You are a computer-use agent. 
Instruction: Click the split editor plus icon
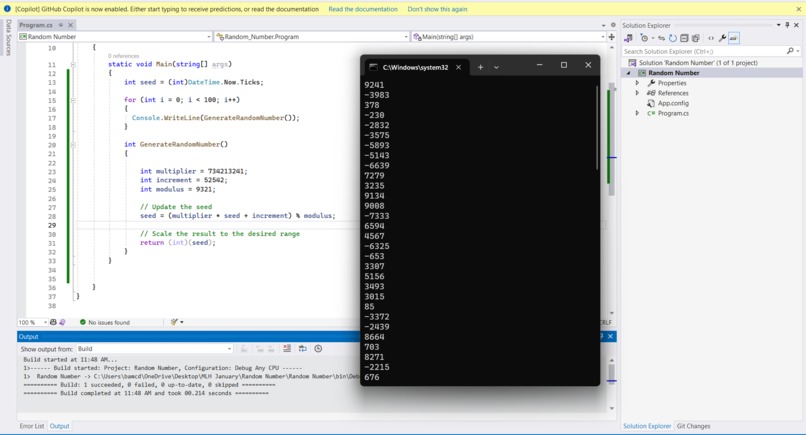(x=612, y=37)
